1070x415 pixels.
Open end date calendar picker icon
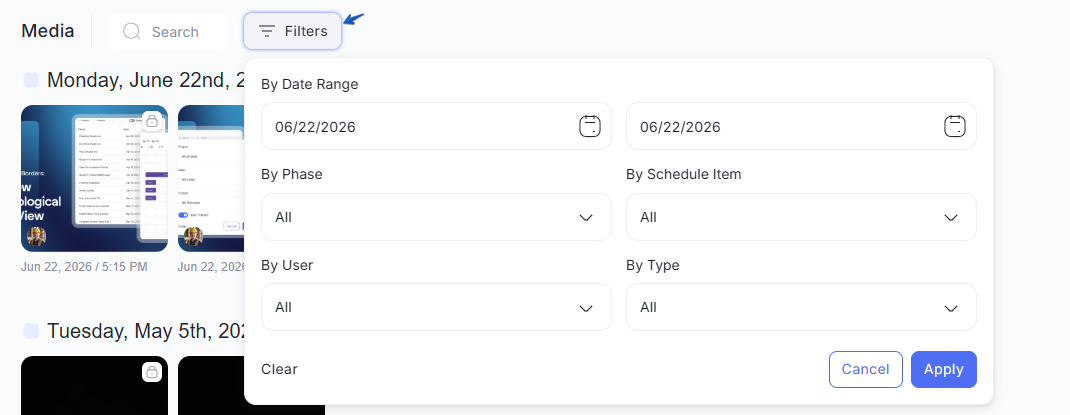coord(955,126)
